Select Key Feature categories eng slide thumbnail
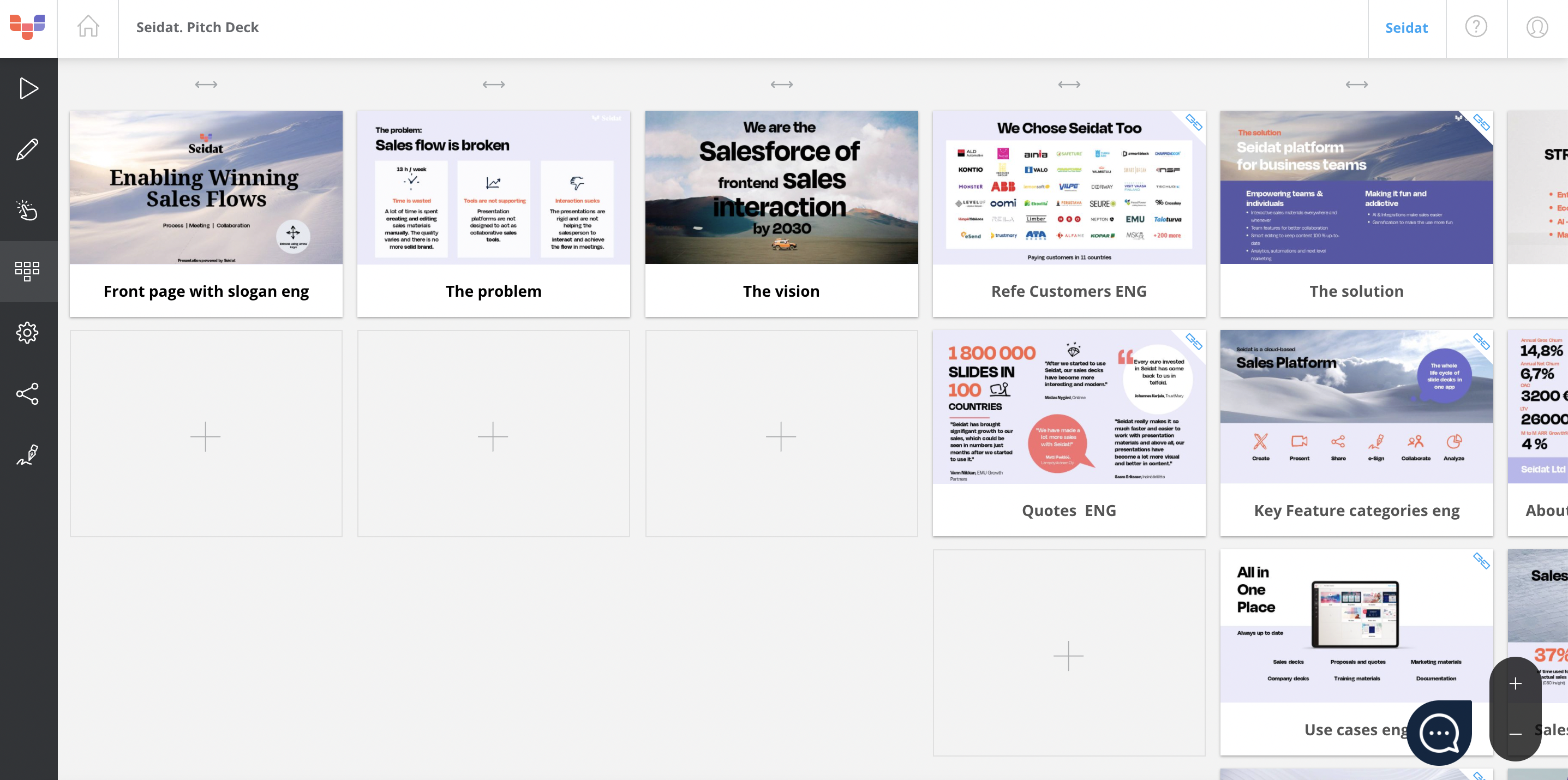1568x780 pixels. point(1357,406)
